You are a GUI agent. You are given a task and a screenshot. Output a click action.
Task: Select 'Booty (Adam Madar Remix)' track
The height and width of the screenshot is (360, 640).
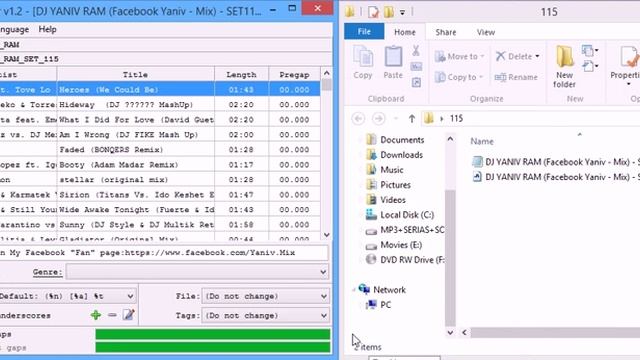coord(160,165)
